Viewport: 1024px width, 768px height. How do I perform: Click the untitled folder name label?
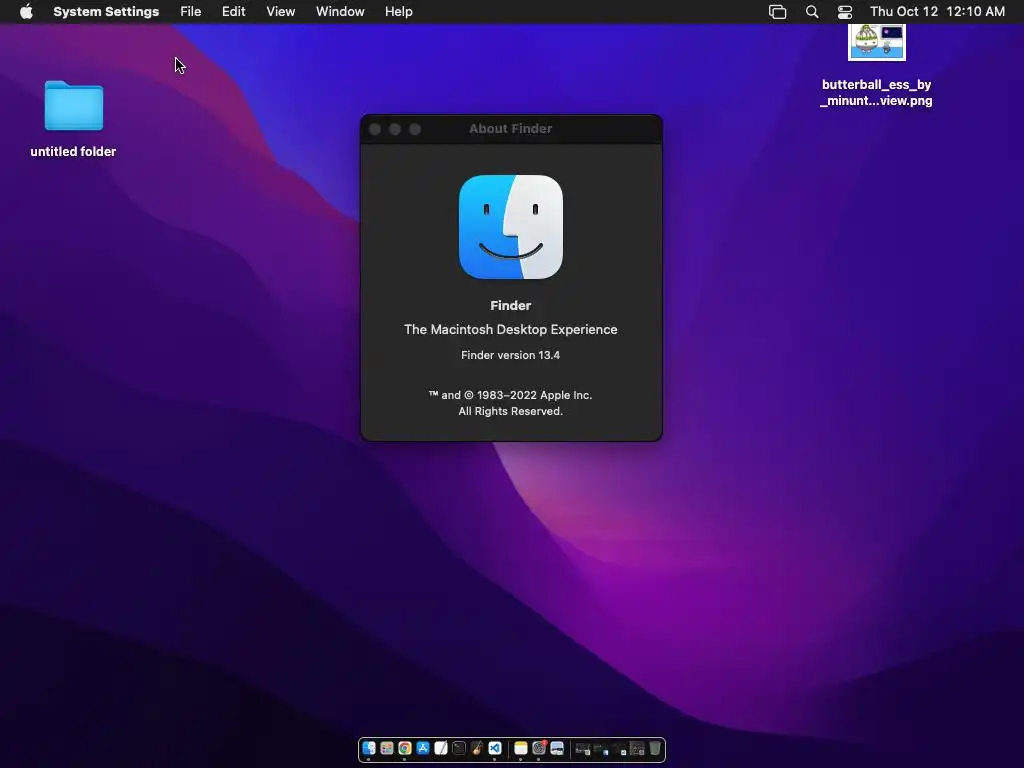73,151
